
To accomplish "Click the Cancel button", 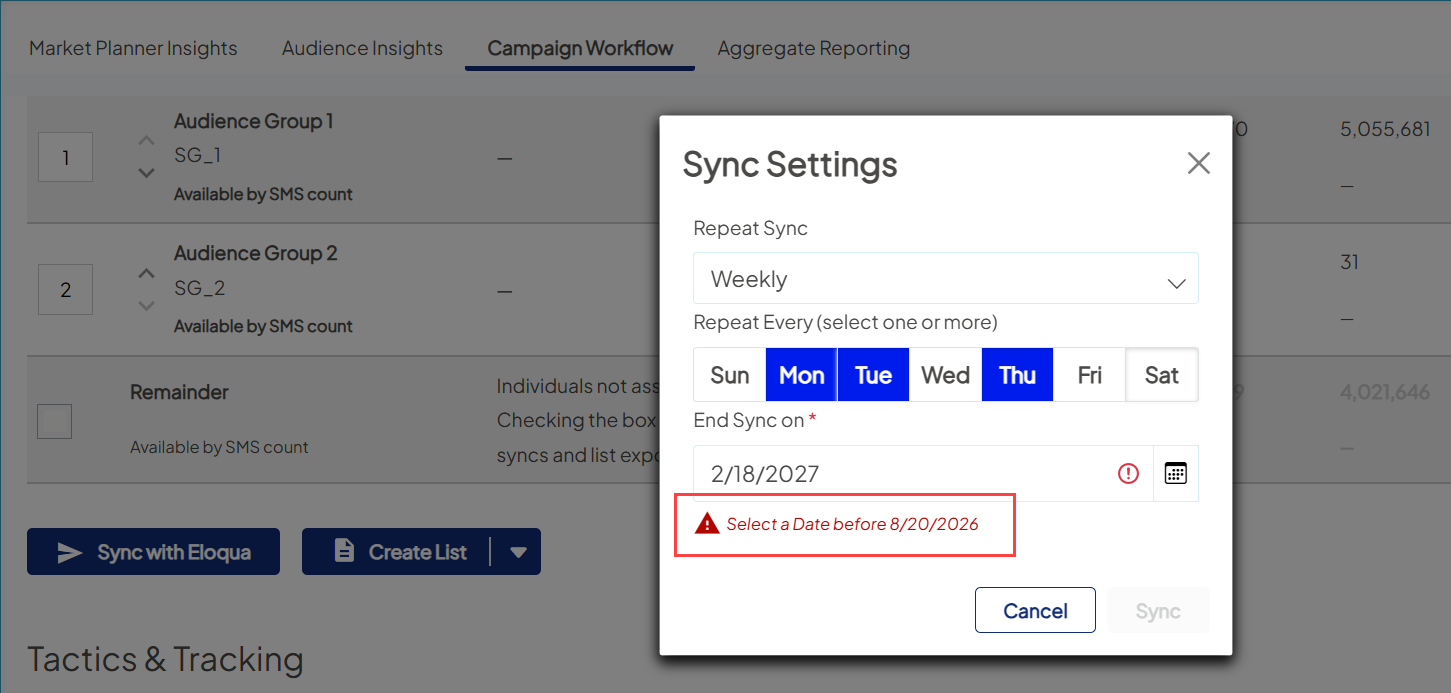I will [1035, 610].
